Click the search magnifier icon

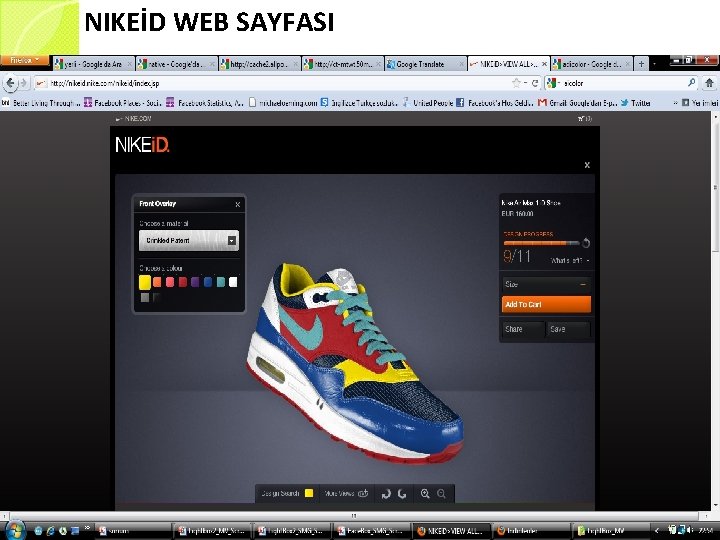[x=691, y=83]
